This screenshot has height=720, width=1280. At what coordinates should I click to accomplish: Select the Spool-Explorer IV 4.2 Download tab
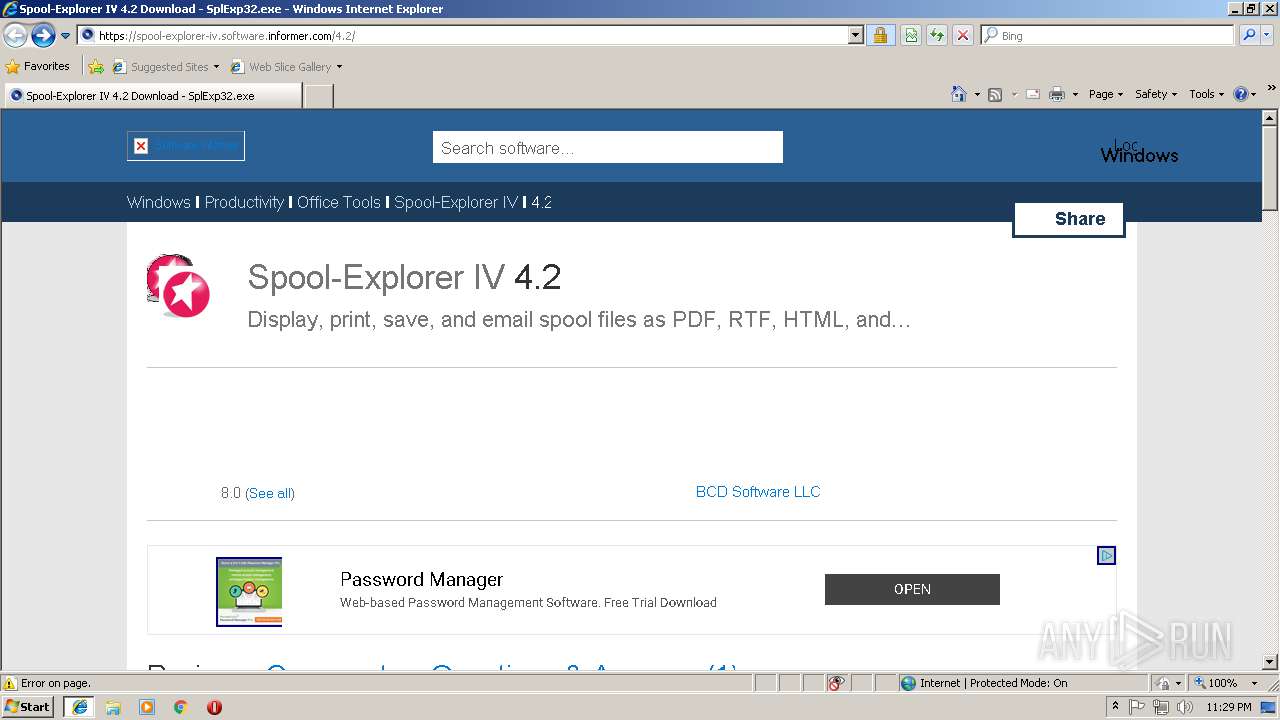tap(152, 96)
